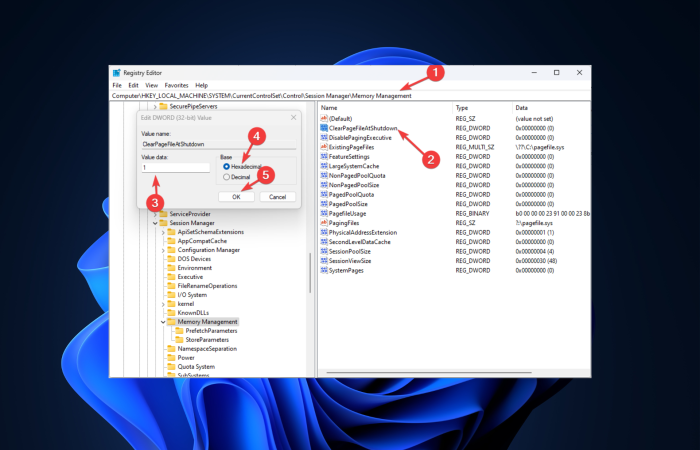Confirm the DWORD edit with OK

[x=236, y=197]
